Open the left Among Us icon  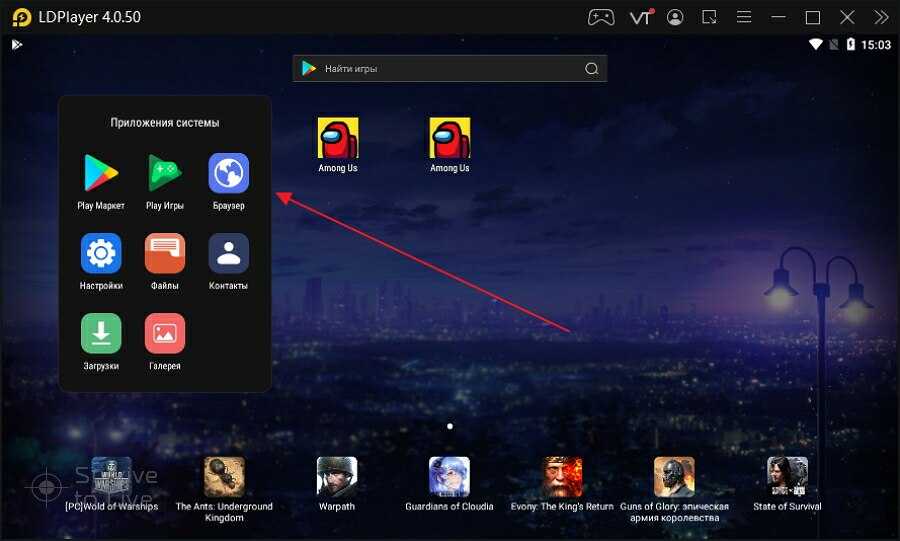338,138
